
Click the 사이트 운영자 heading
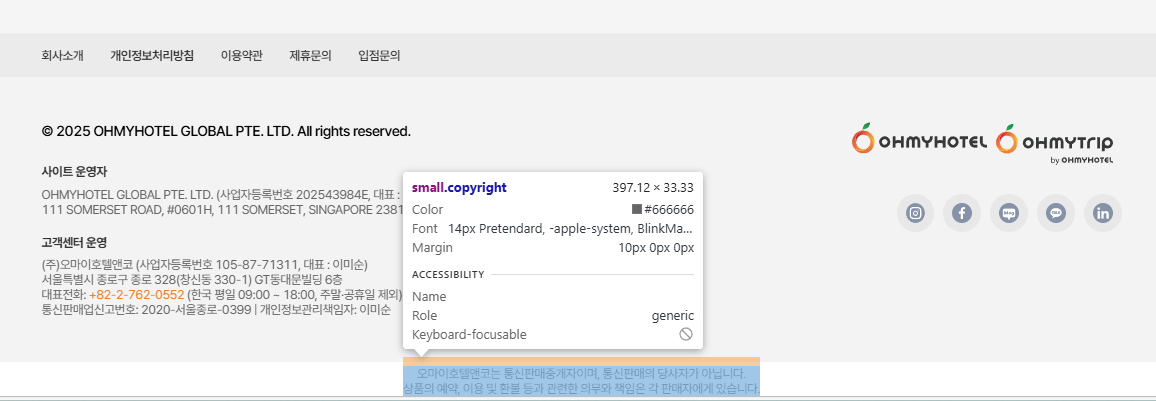74,172
